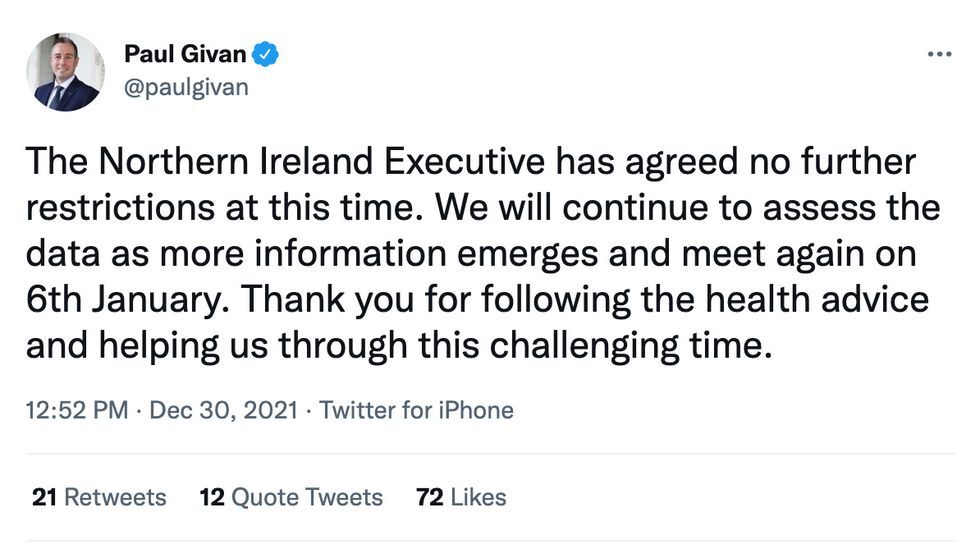Click the blue verified badge

(265, 55)
